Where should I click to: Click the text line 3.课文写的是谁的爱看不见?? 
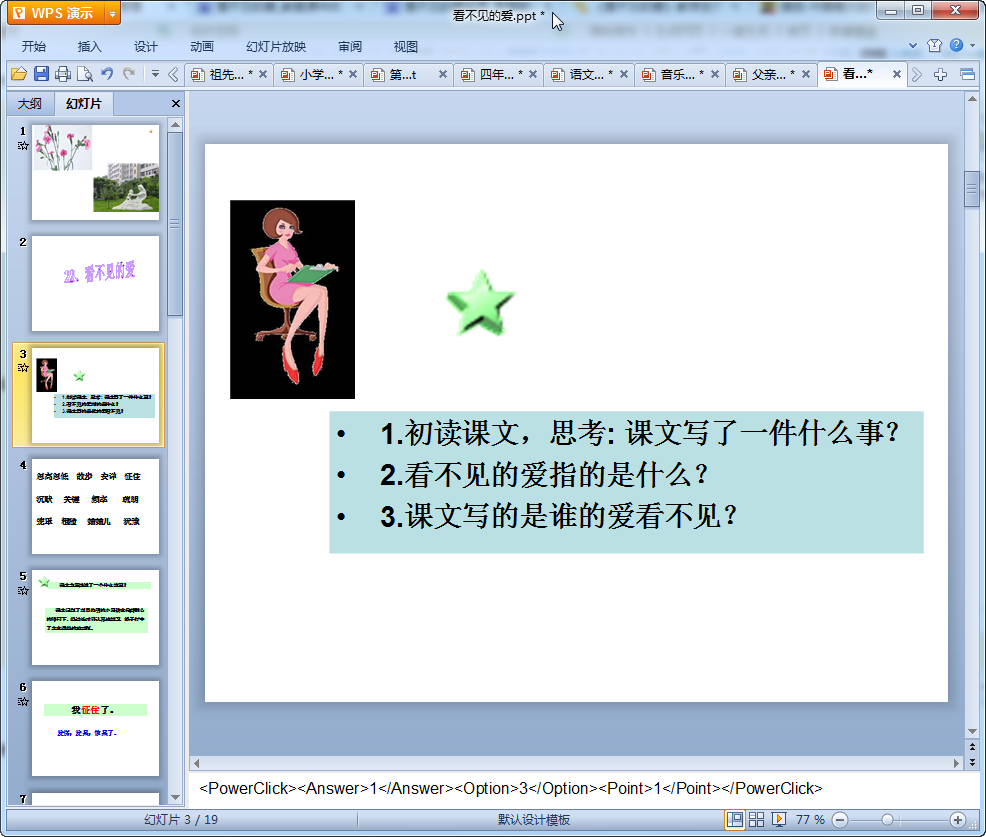tap(558, 516)
